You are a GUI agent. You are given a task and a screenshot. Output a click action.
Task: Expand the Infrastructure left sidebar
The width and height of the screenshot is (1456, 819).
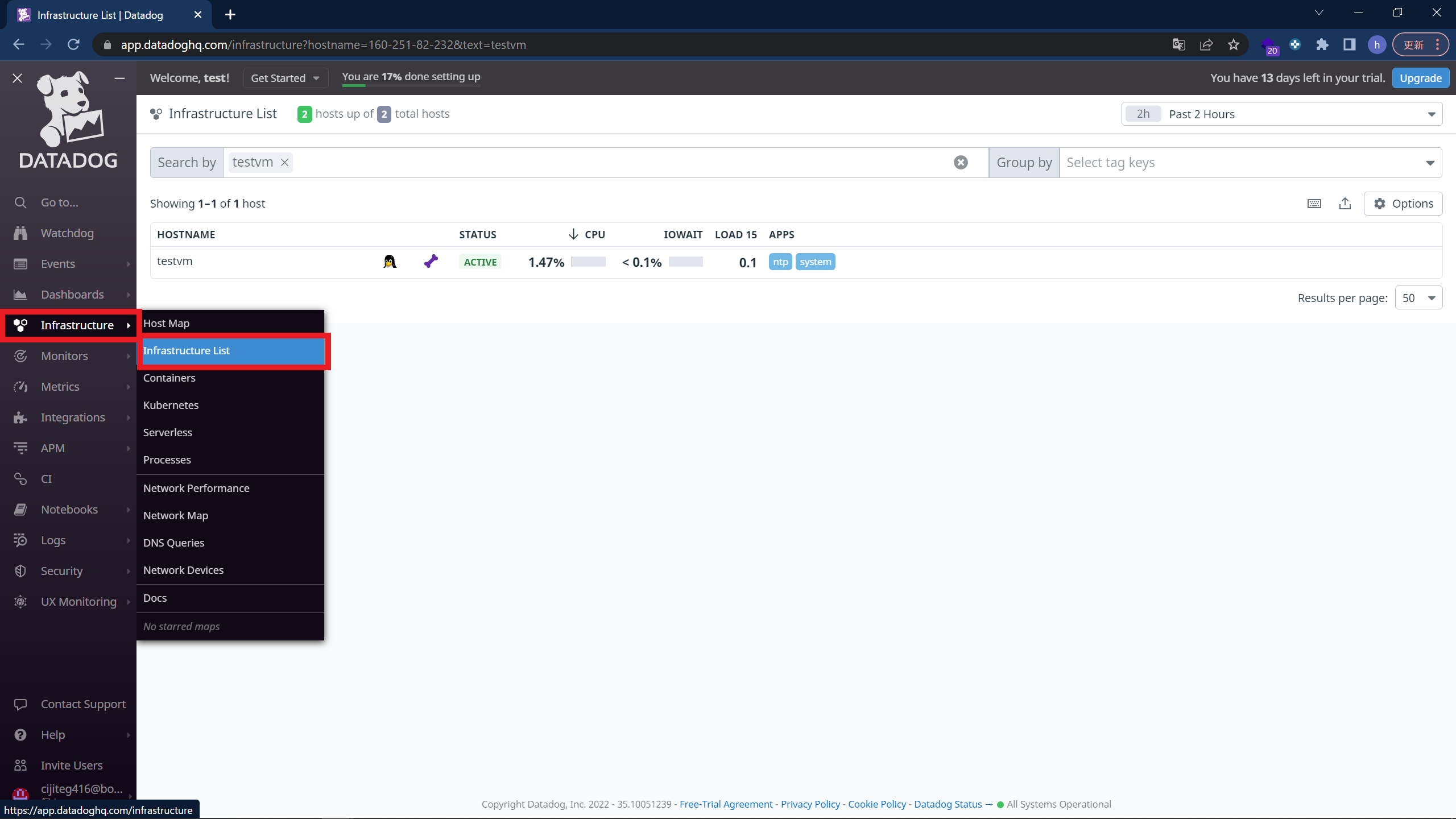coord(77,324)
